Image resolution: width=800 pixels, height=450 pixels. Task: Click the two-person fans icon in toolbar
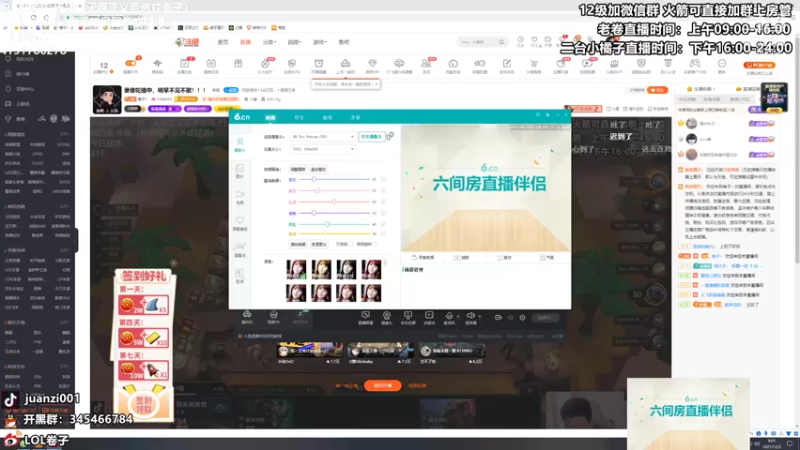coord(426,65)
